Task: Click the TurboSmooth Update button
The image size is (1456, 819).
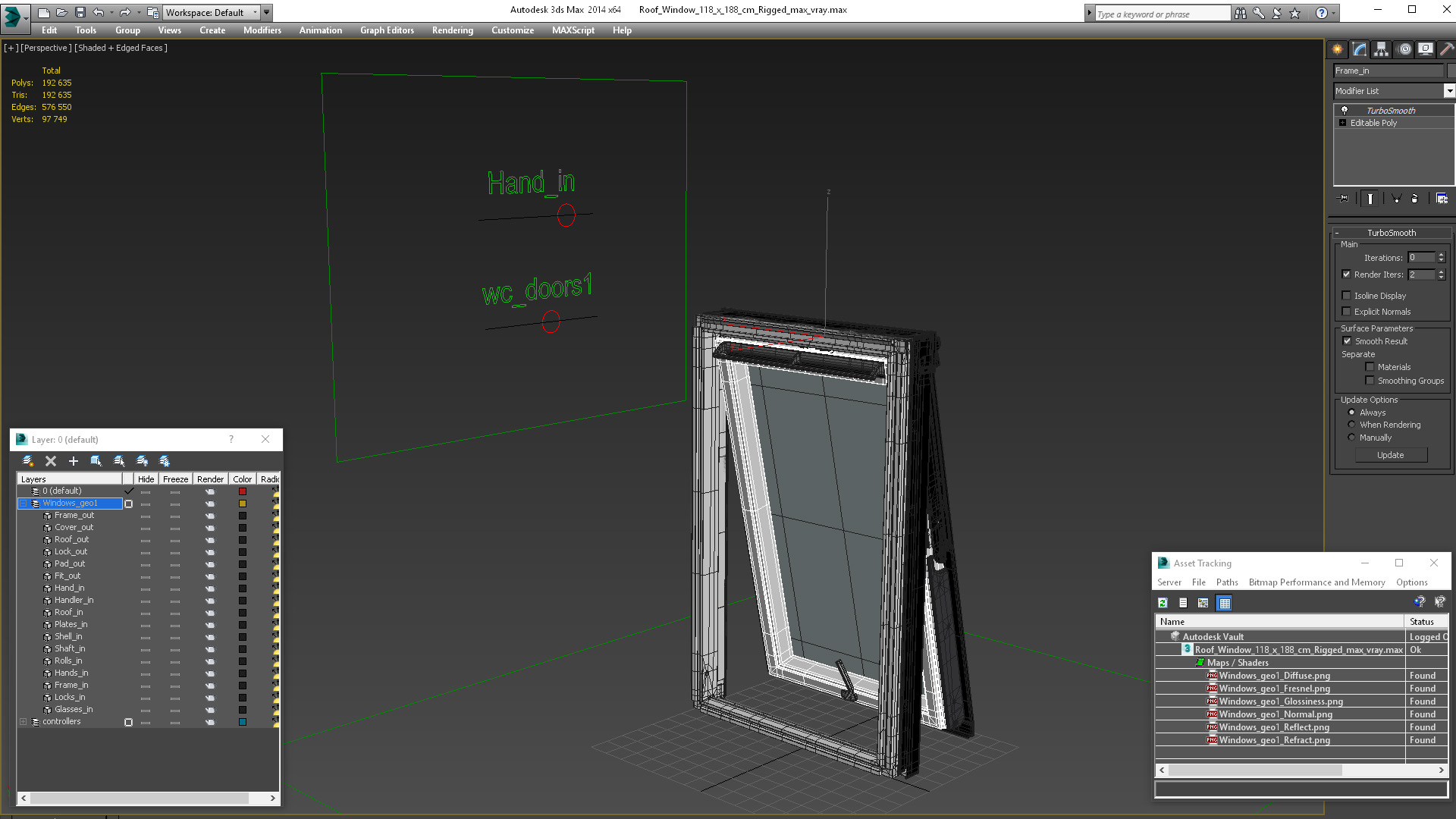Action: pyautogui.click(x=1390, y=455)
